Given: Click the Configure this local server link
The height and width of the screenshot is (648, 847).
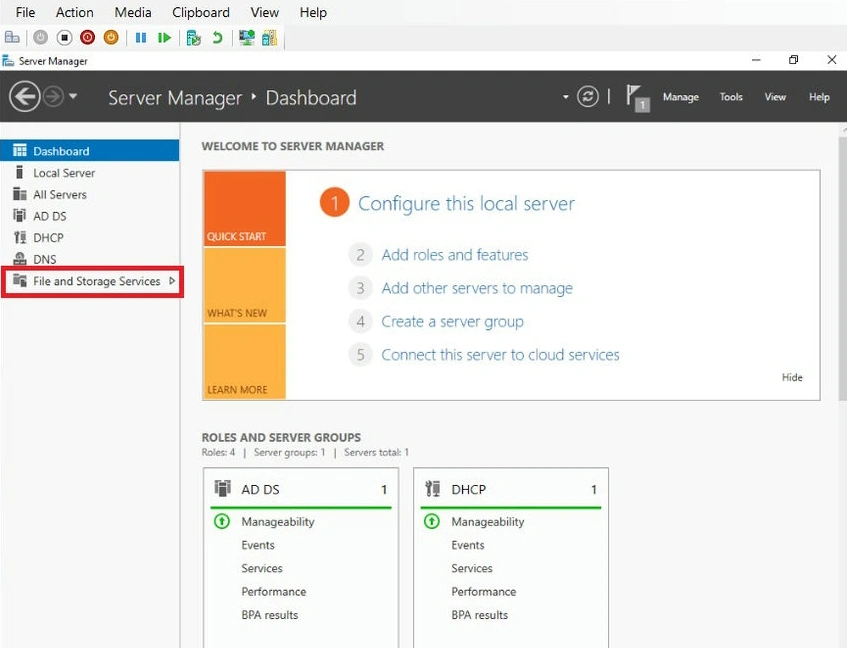Looking at the screenshot, I should pos(466,204).
